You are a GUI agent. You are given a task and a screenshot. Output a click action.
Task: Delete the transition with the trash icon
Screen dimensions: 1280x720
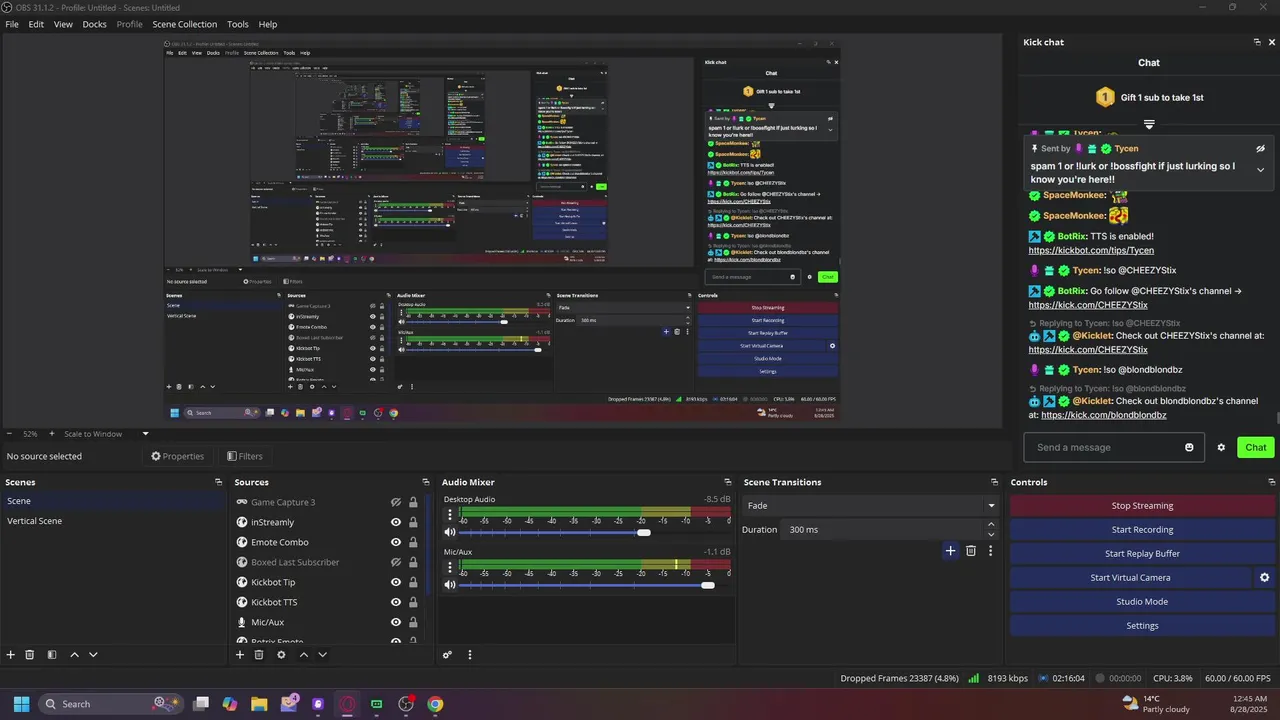coord(970,551)
